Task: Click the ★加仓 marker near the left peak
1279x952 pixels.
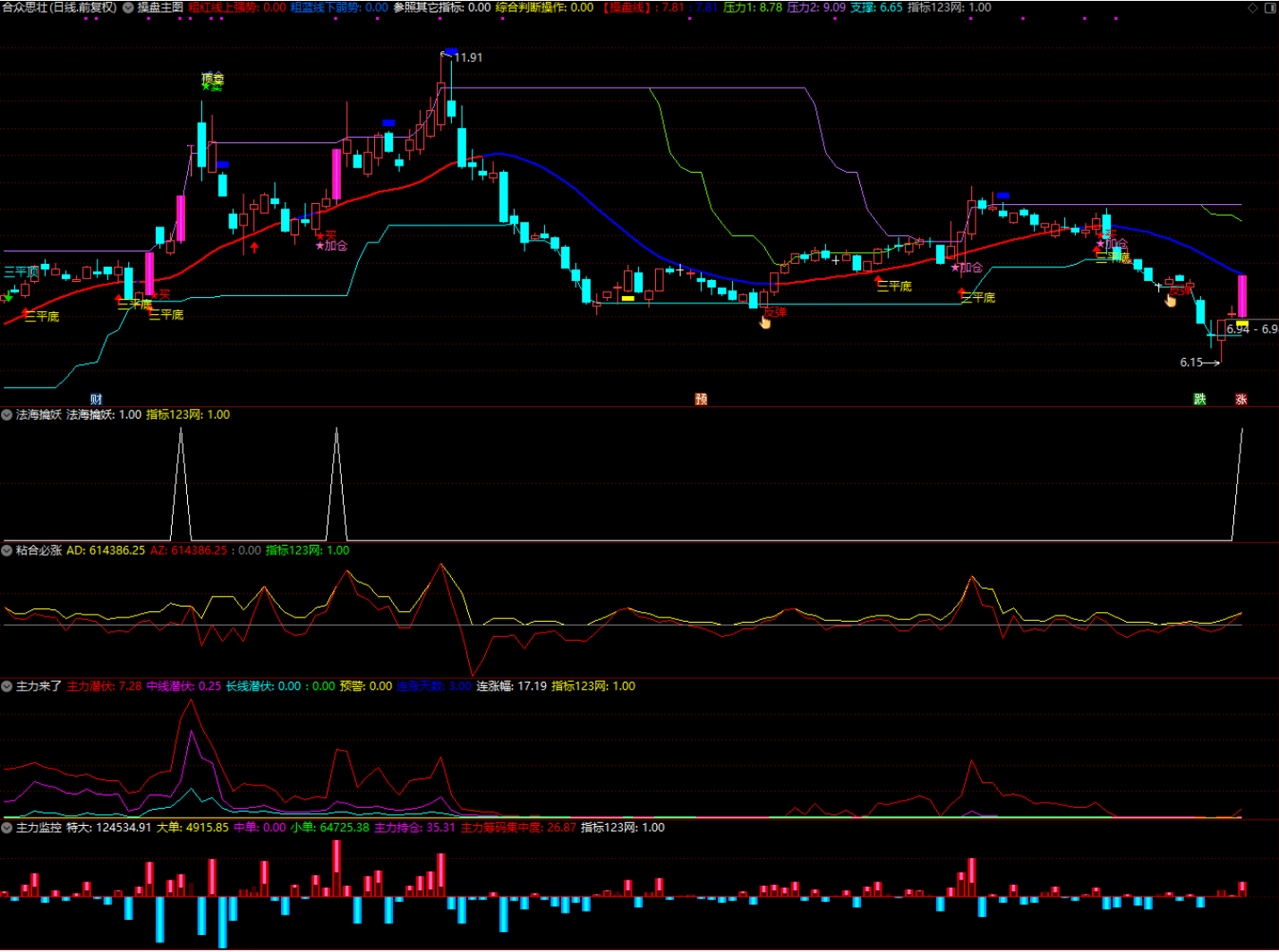Action: 331,245
